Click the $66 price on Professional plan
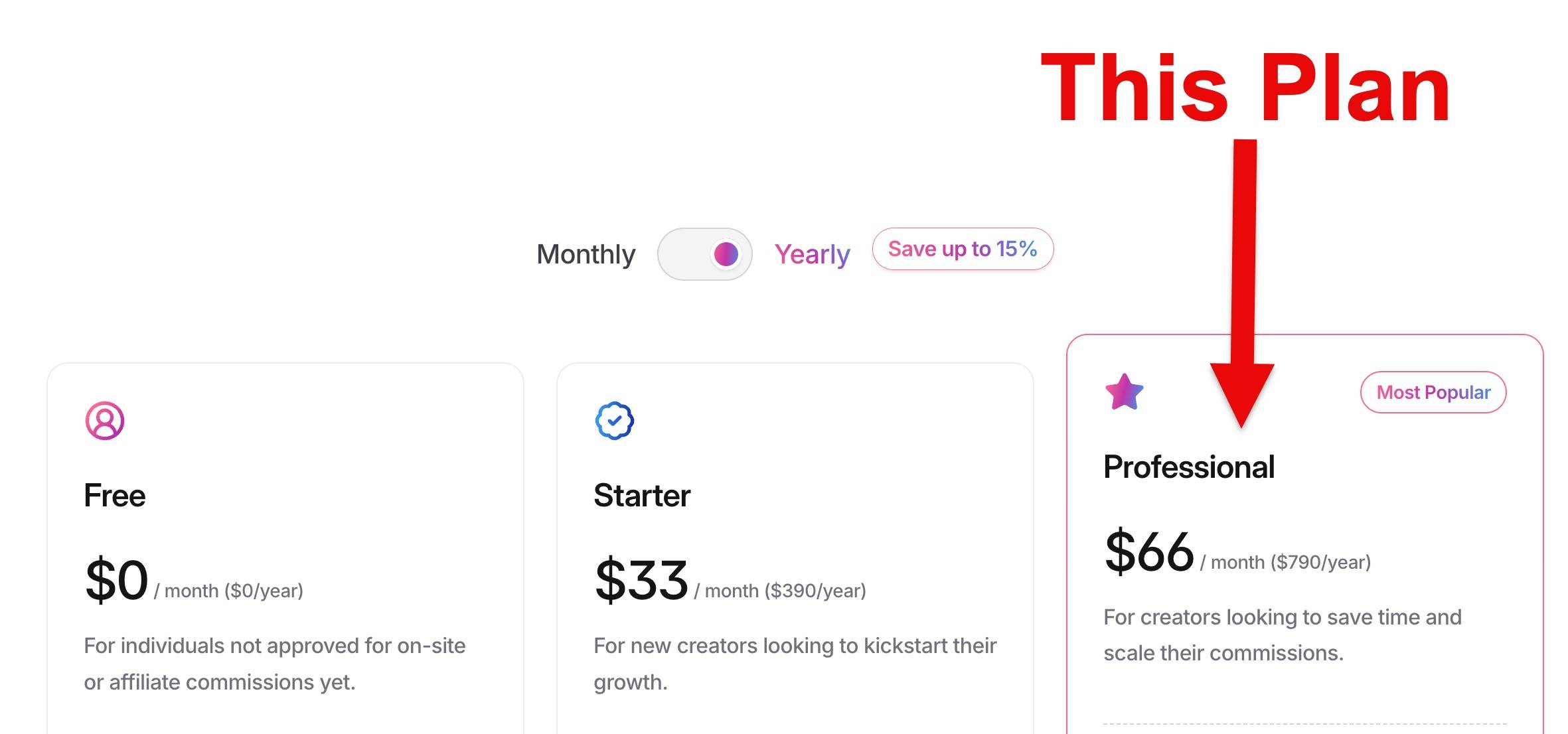The width and height of the screenshot is (1568, 734). 1150,551
